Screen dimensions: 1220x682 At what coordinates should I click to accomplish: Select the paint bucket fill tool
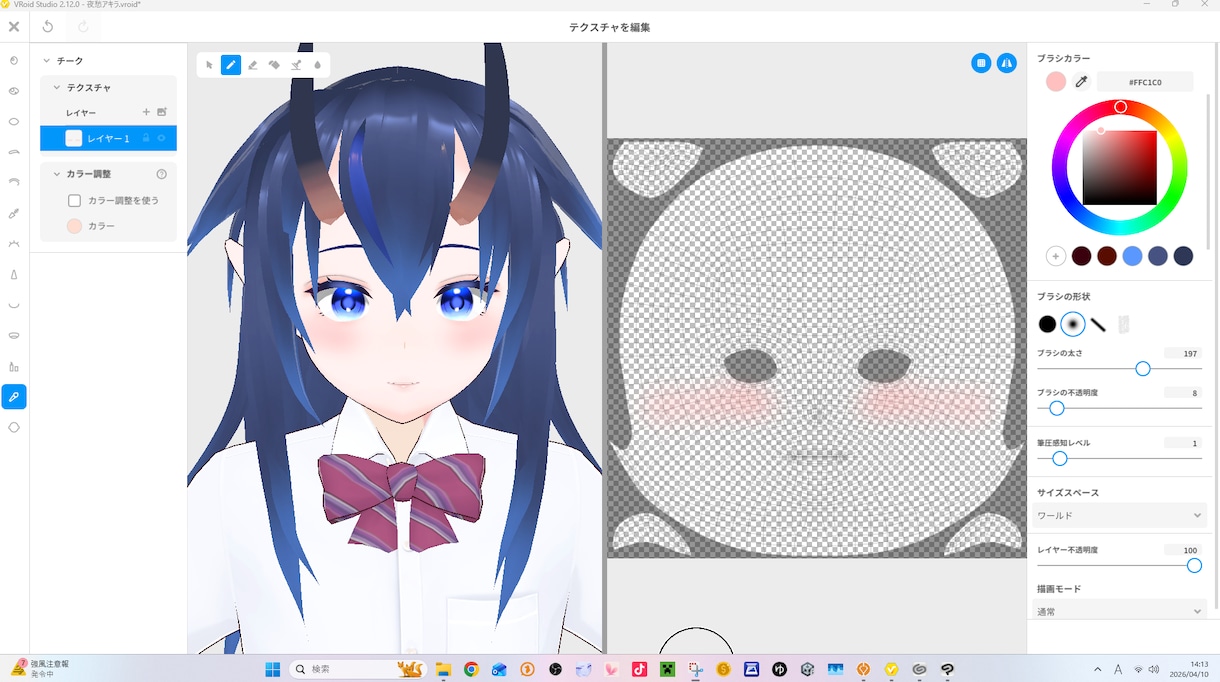[x=274, y=65]
